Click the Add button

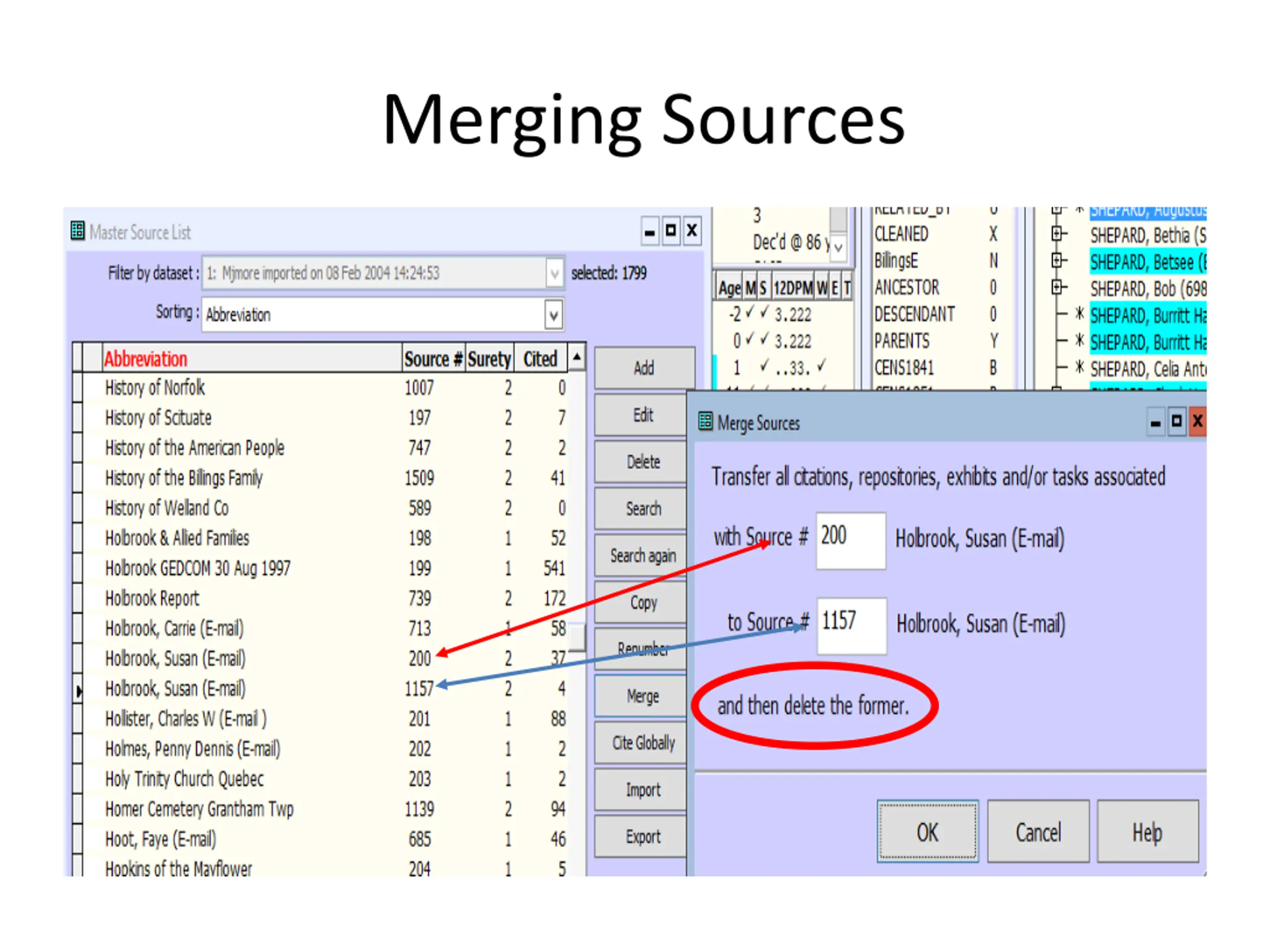click(x=644, y=368)
